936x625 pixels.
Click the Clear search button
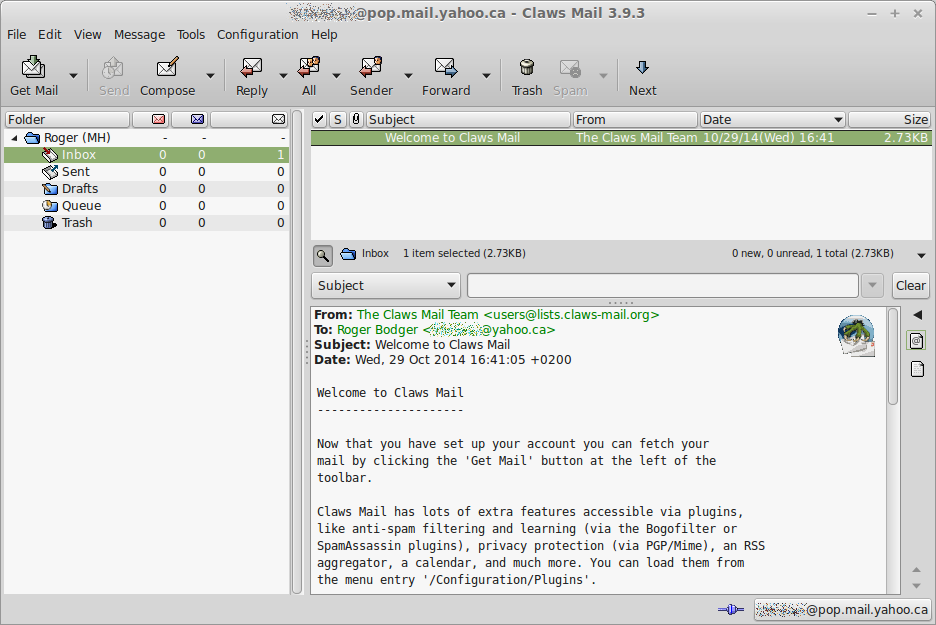click(910, 285)
